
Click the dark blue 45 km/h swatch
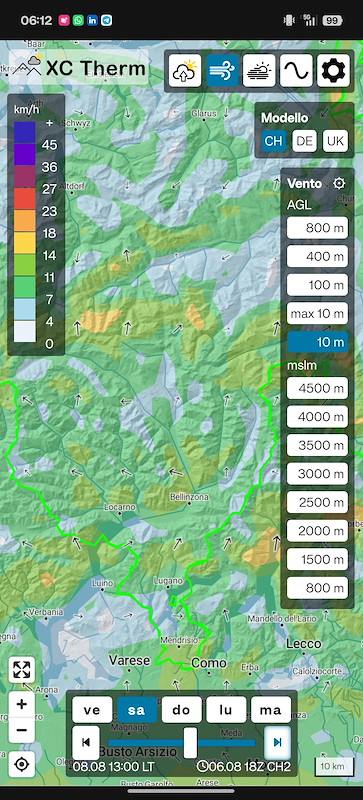(x=25, y=133)
